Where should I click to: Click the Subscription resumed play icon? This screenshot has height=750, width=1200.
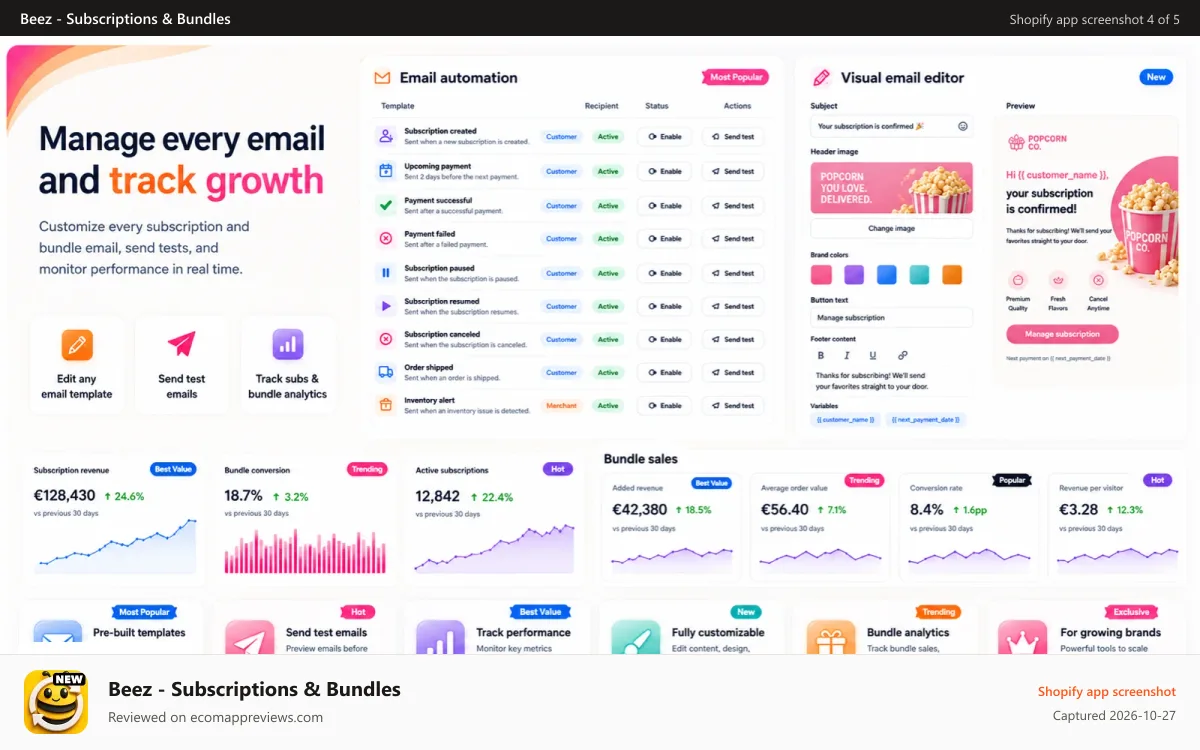click(385, 306)
